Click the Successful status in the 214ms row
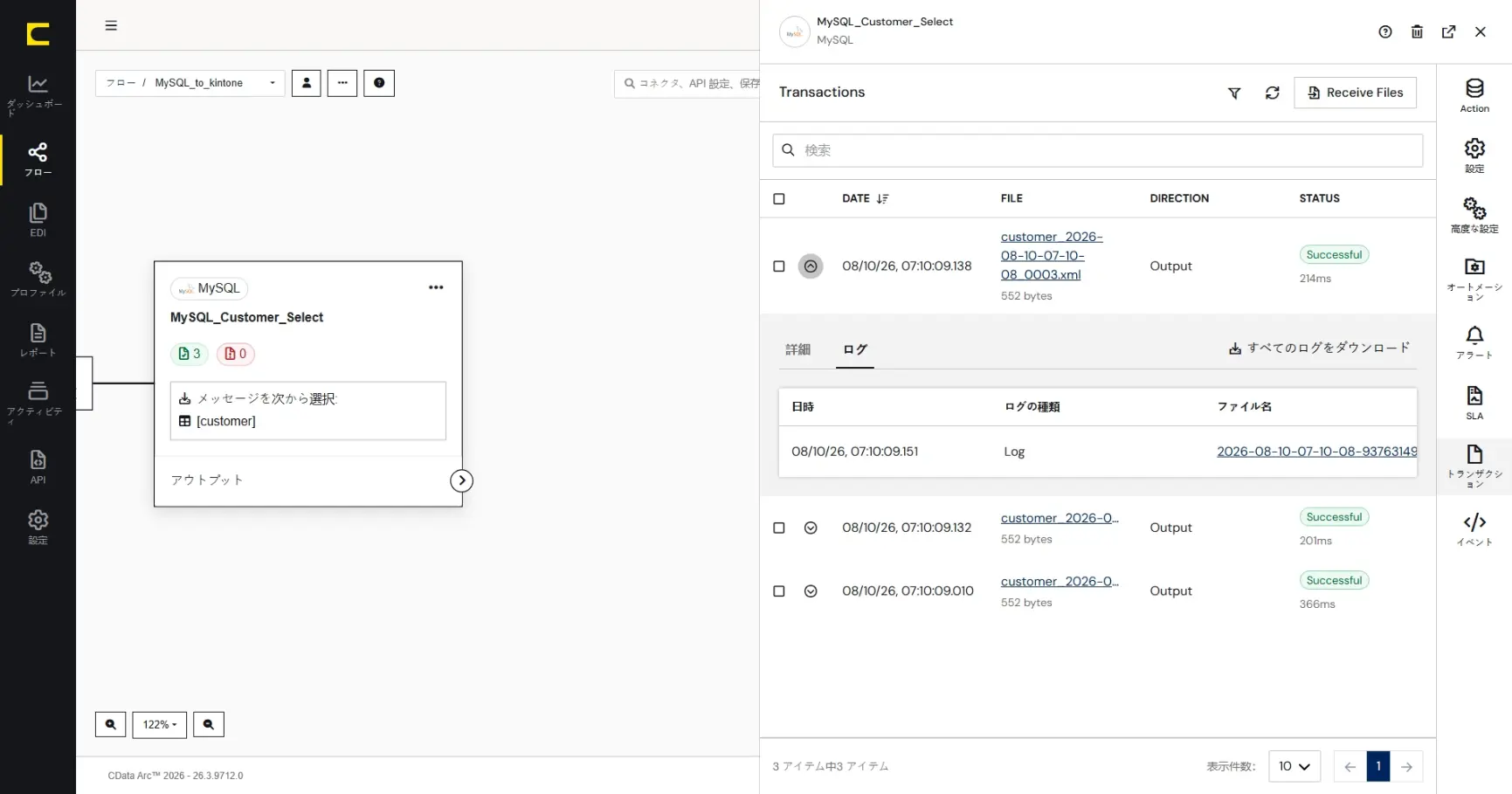 [x=1334, y=255]
